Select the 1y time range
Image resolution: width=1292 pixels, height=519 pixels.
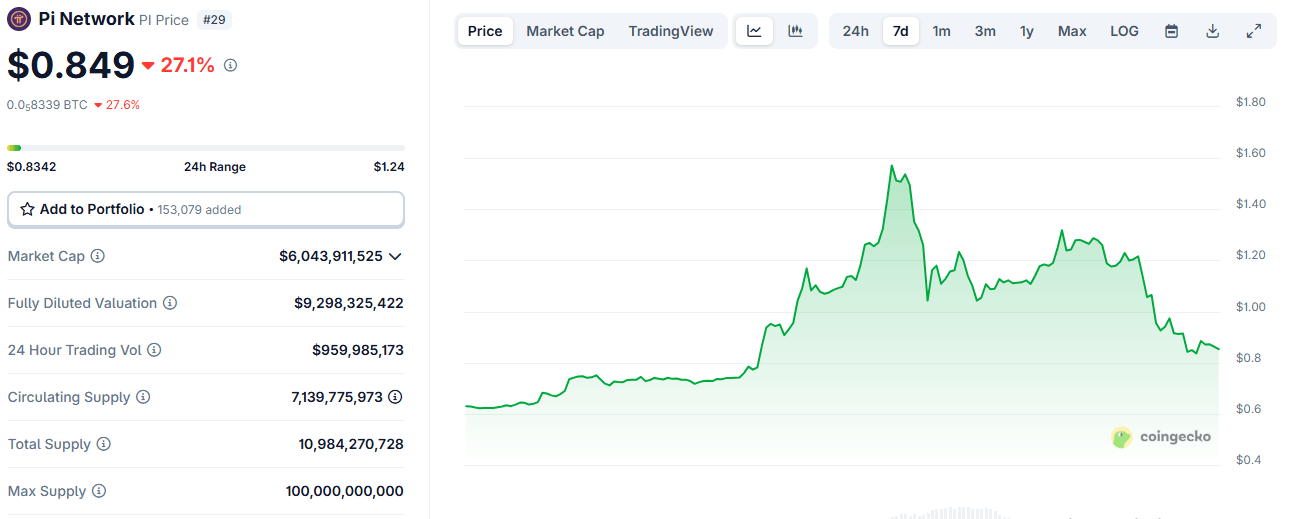tap(1026, 31)
